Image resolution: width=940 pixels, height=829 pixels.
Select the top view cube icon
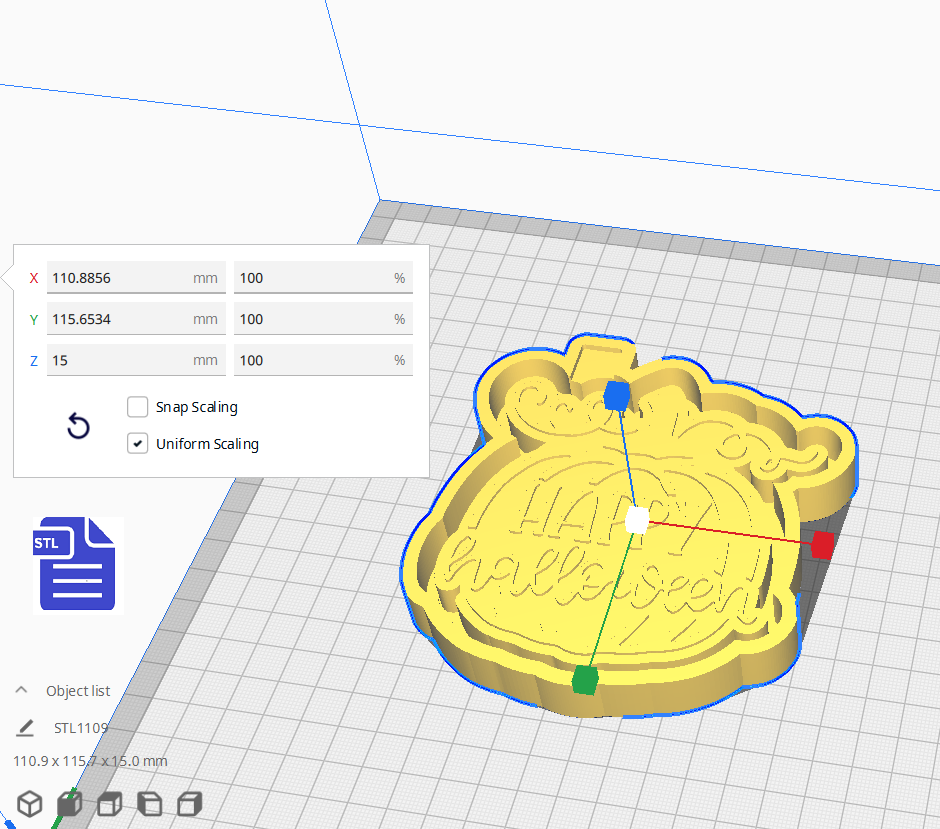coord(109,803)
